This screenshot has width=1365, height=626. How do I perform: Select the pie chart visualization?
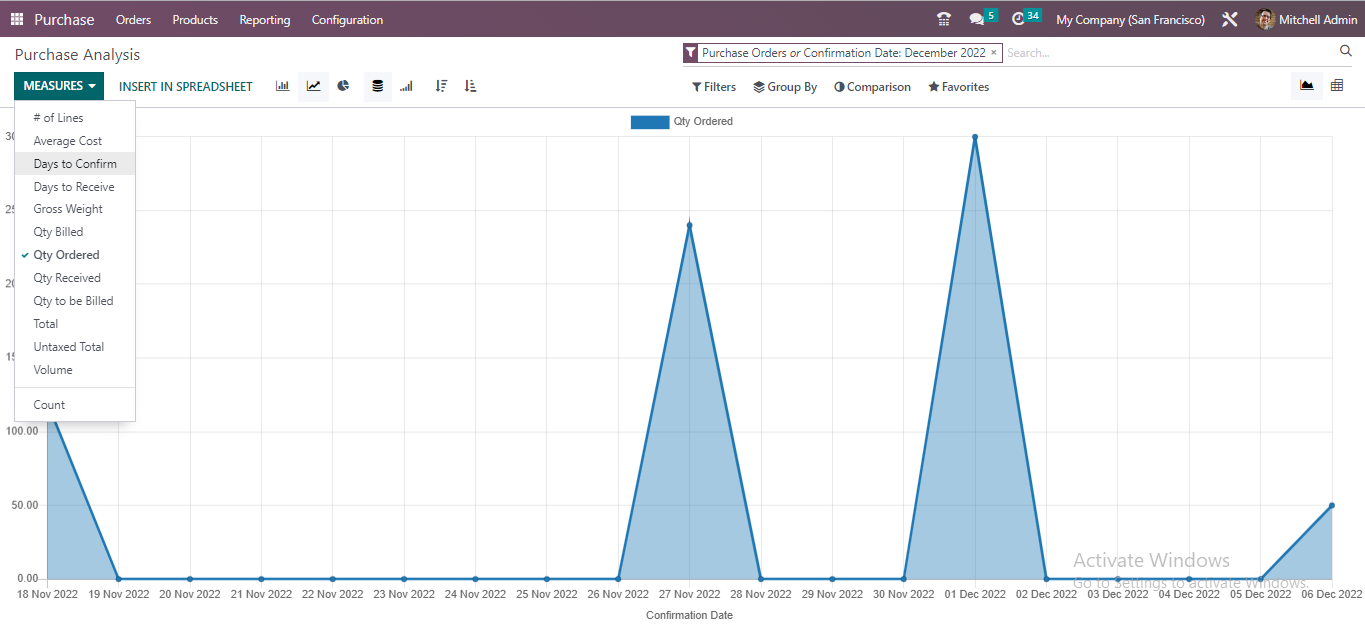343,86
